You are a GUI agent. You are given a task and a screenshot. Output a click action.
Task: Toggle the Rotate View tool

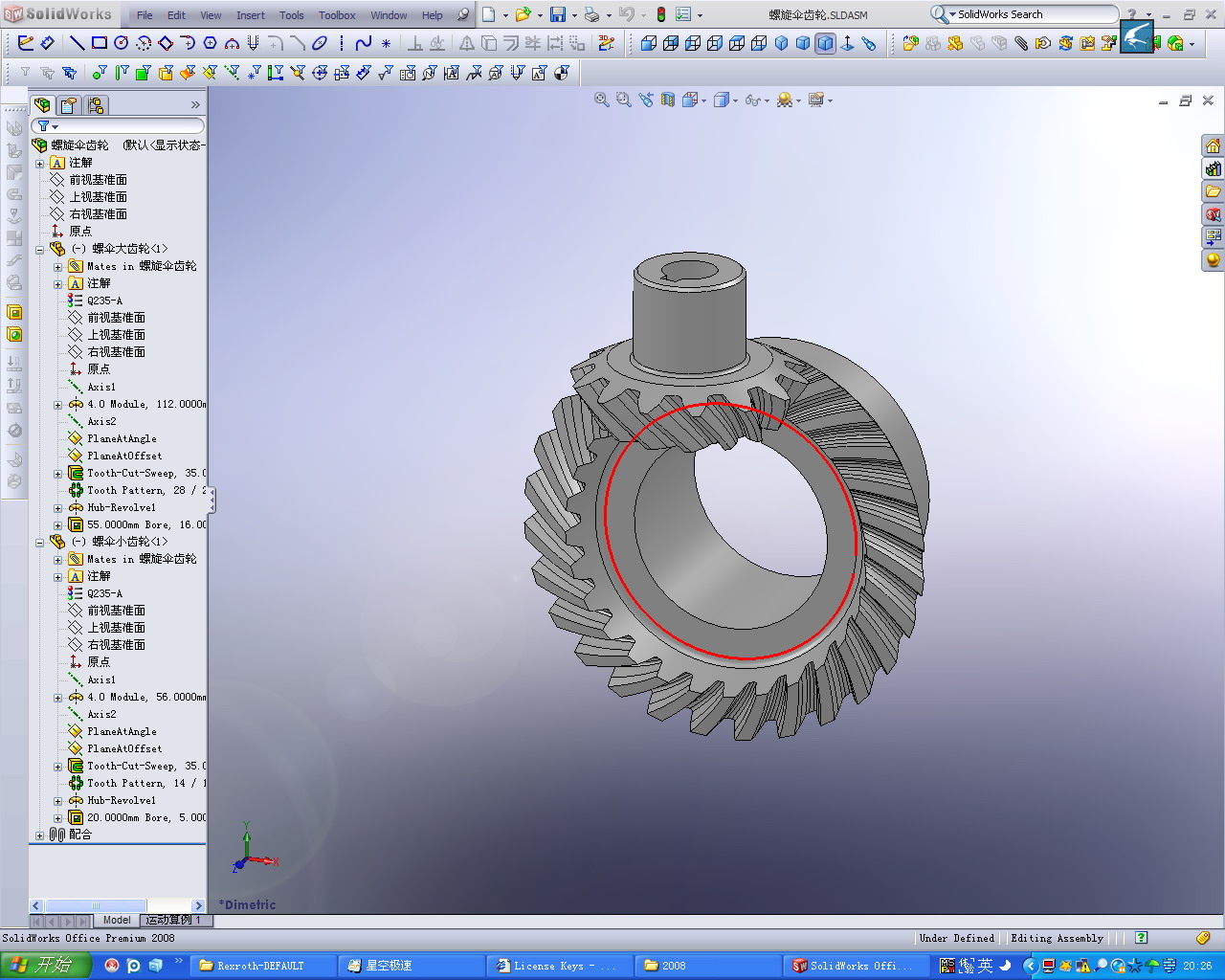pyautogui.click(x=645, y=100)
